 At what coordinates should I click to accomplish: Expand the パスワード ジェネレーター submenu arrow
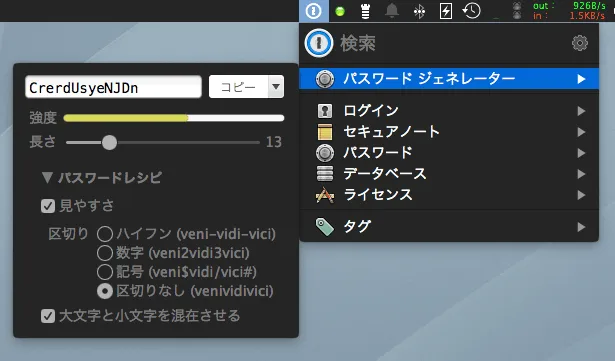coord(581,79)
